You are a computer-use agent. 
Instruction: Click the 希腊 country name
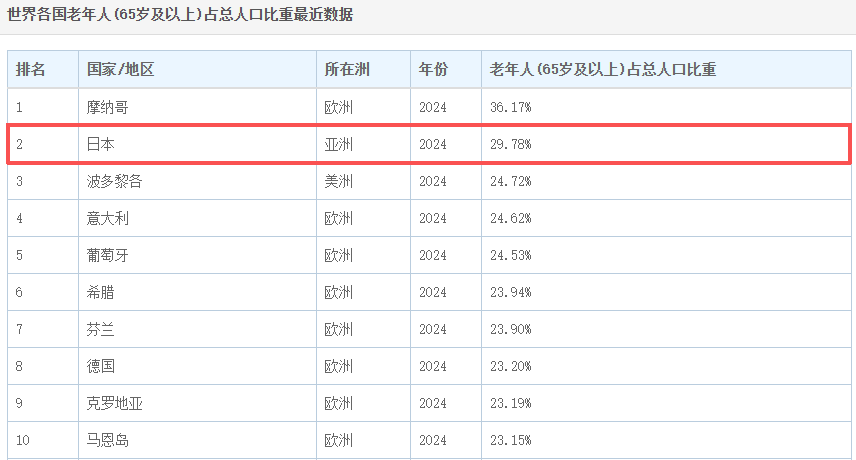pyautogui.click(x=101, y=292)
